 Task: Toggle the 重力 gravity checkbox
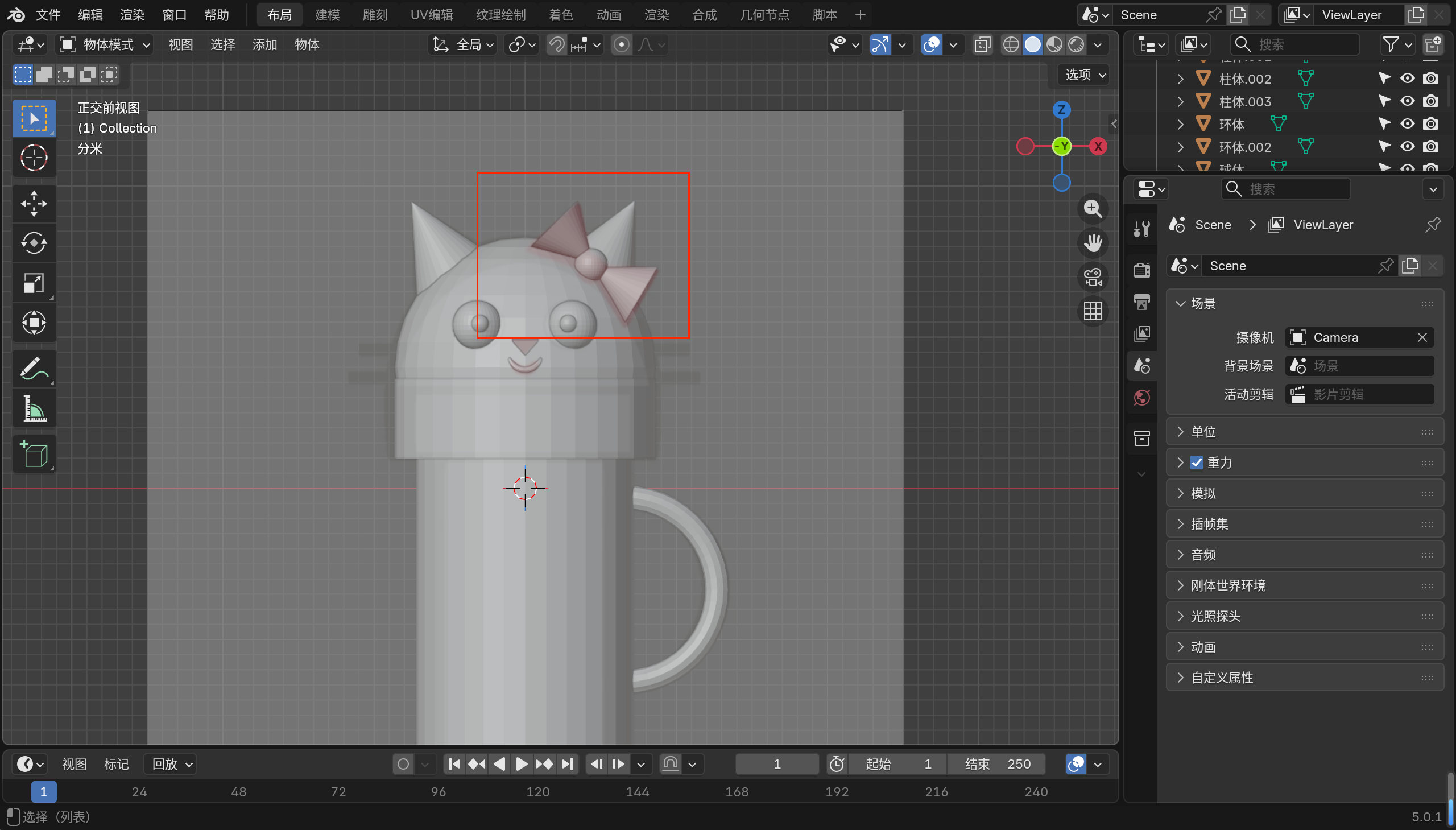1196,463
